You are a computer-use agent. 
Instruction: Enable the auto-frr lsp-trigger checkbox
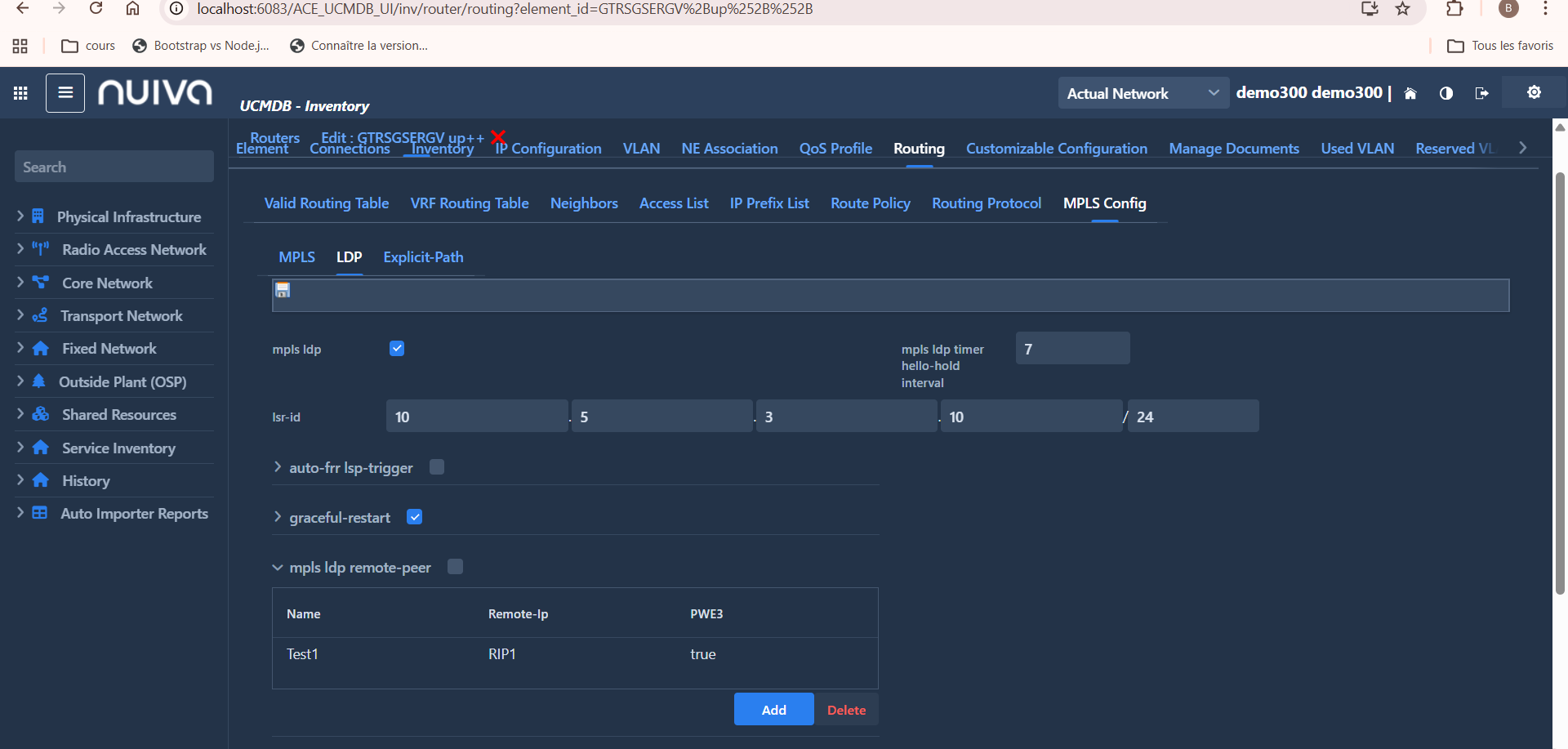(x=437, y=467)
